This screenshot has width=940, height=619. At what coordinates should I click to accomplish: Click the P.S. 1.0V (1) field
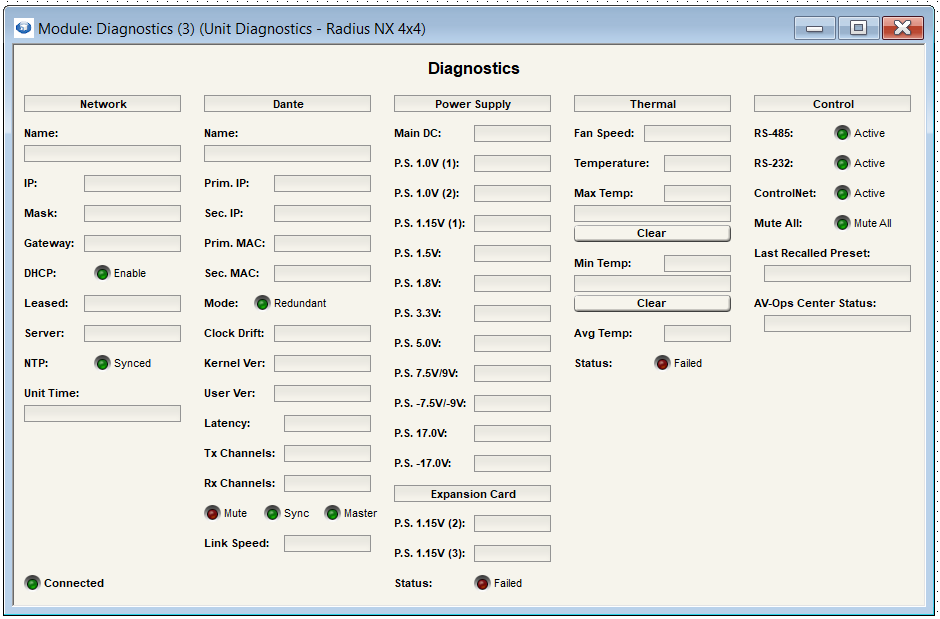[x=513, y=164]
